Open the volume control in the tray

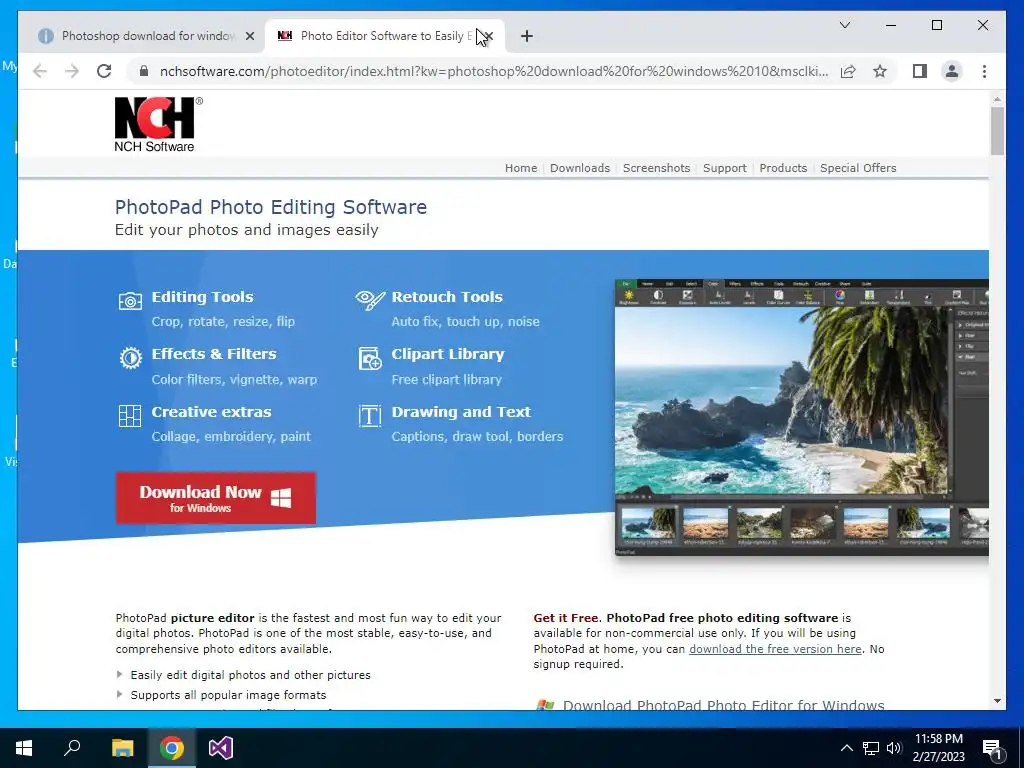[x=894, y=748]
